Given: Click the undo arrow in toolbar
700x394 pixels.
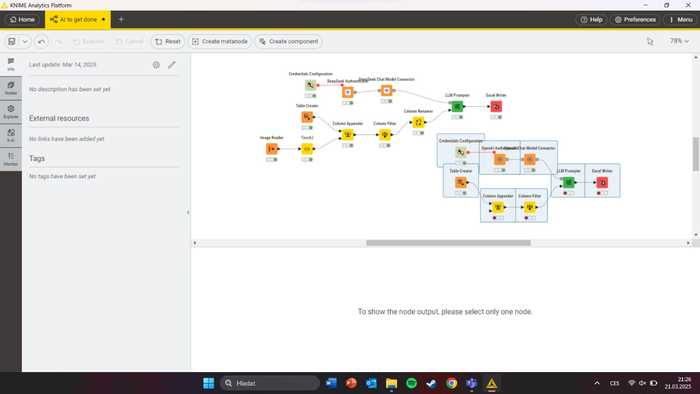Looking at the screenshot, I should pos(42,41).
